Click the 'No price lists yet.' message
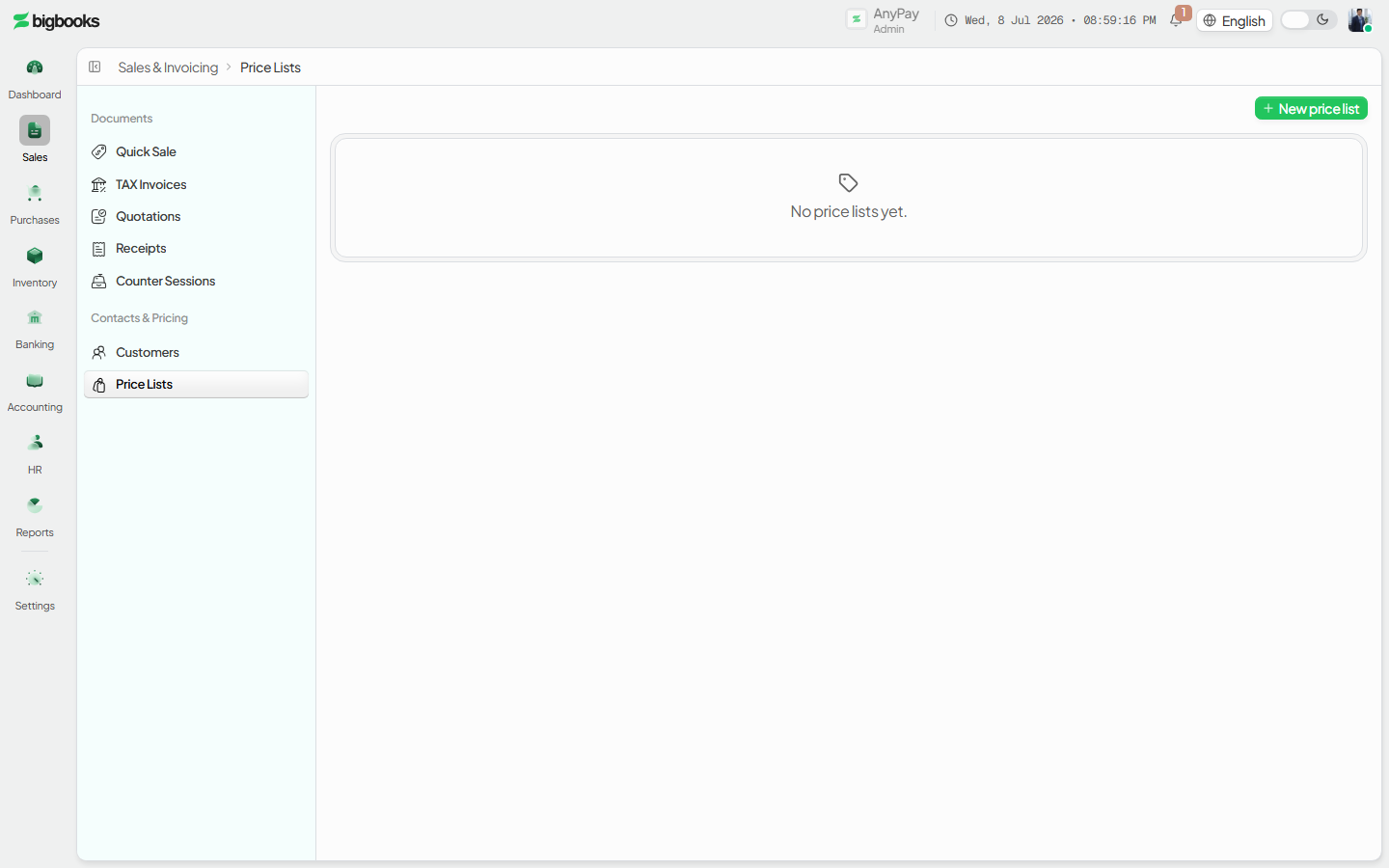Screen dimensions: 1389x868 pos(849,211)
